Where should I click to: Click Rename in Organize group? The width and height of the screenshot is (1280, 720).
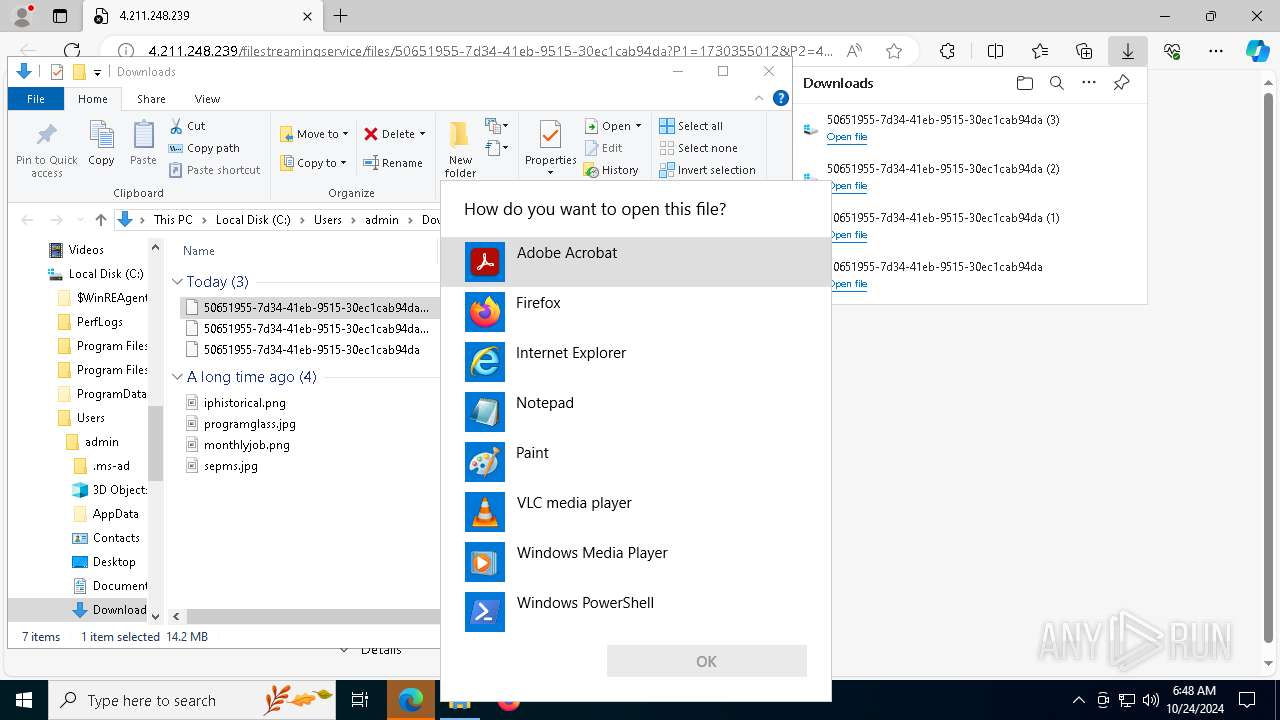392,163
